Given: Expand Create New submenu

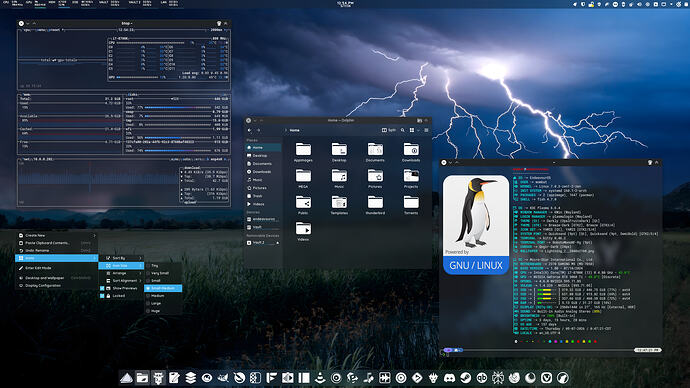Looking at the screenshot, I should coord(57,235).
